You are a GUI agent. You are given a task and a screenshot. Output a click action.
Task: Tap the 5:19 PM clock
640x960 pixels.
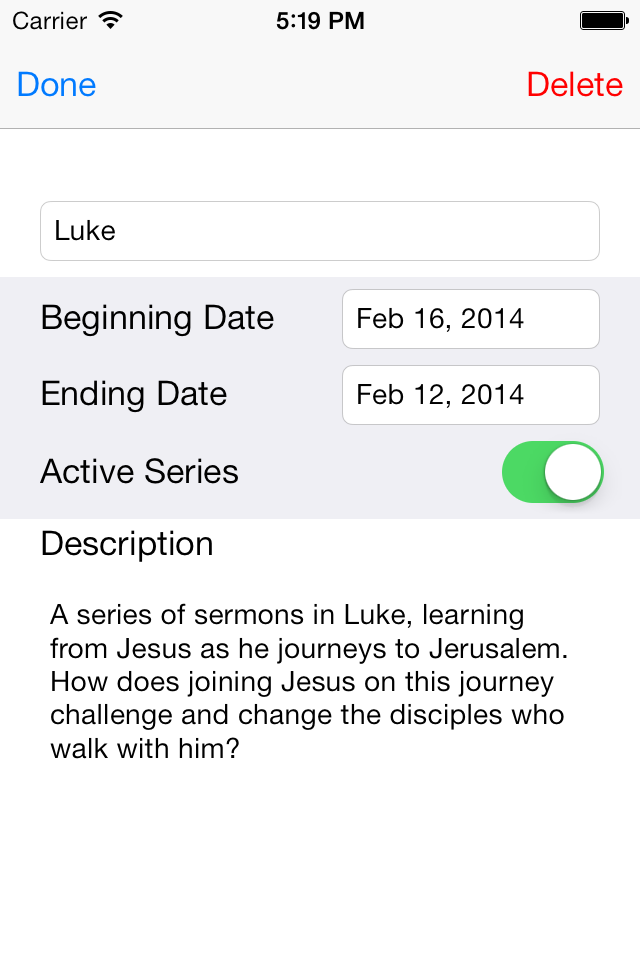pos(319,19)
